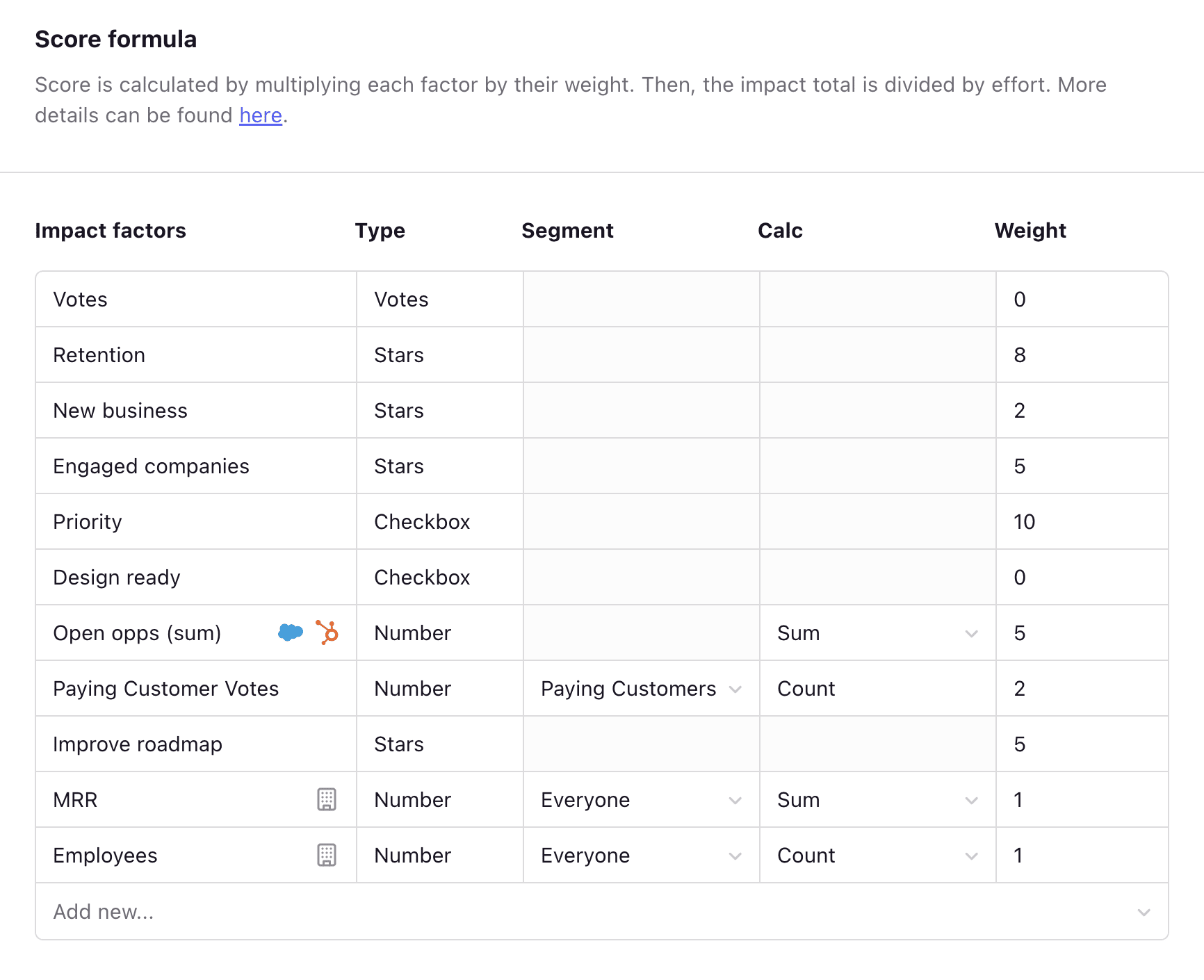Click the Open opps (sum) factor name

pos(137,633)
